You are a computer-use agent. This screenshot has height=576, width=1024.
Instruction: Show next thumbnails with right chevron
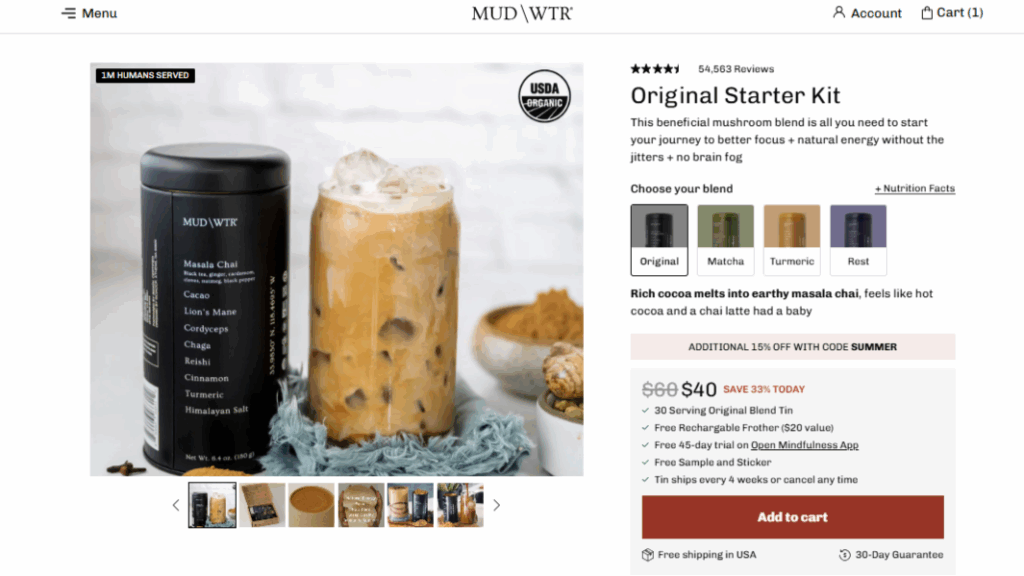[x=496, y=505]
